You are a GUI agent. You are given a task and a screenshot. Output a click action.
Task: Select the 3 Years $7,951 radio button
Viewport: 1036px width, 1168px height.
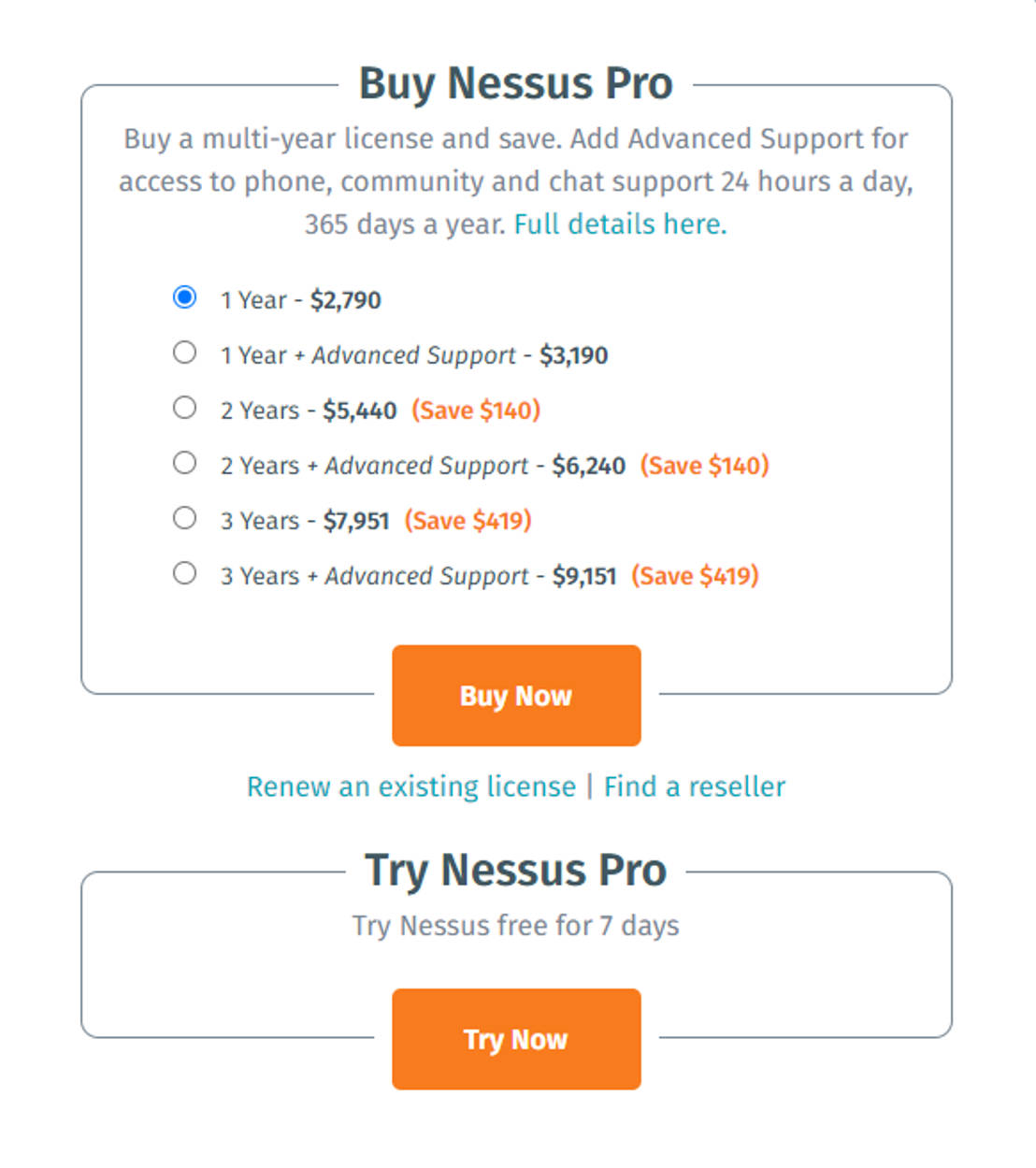coord(185,518)
